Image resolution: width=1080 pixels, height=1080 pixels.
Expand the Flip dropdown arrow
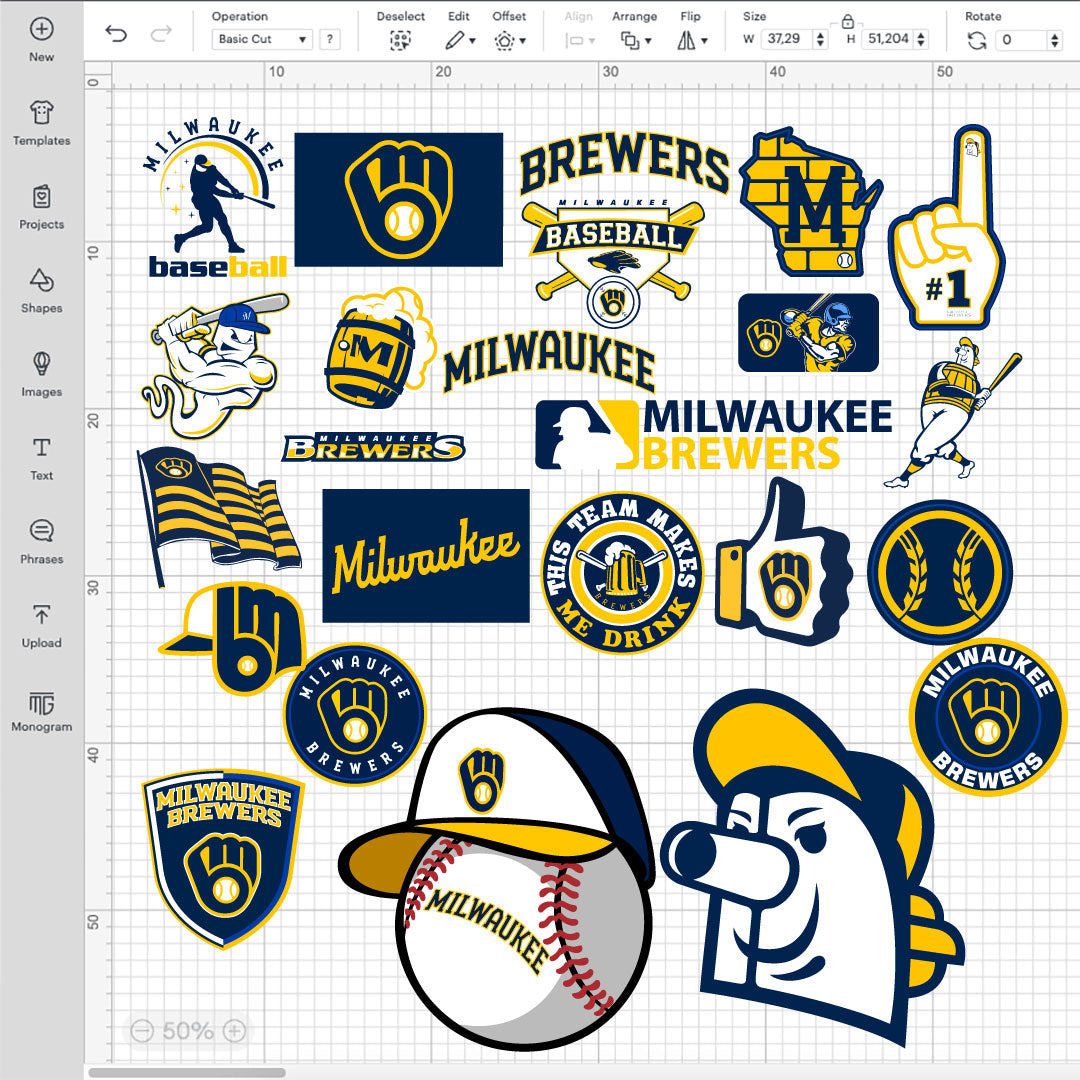704,41
